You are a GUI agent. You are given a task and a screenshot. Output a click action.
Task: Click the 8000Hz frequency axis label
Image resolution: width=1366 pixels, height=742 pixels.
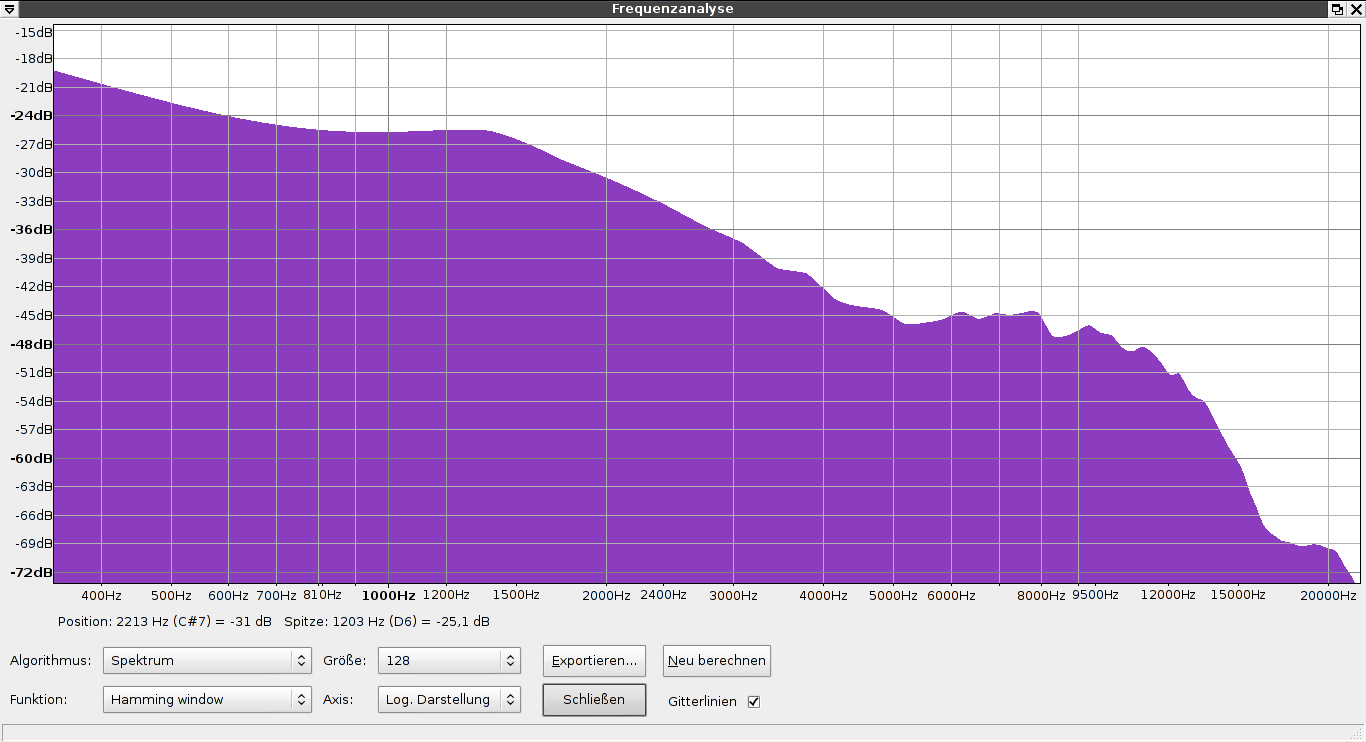(x=1041, y=595)
